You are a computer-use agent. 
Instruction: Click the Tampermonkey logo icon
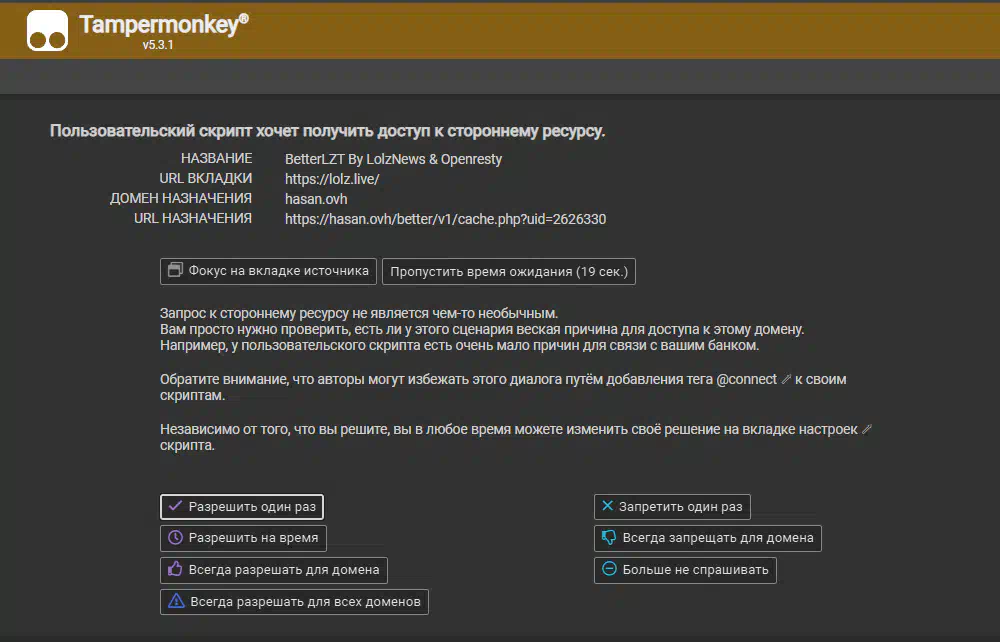(47, 30)
